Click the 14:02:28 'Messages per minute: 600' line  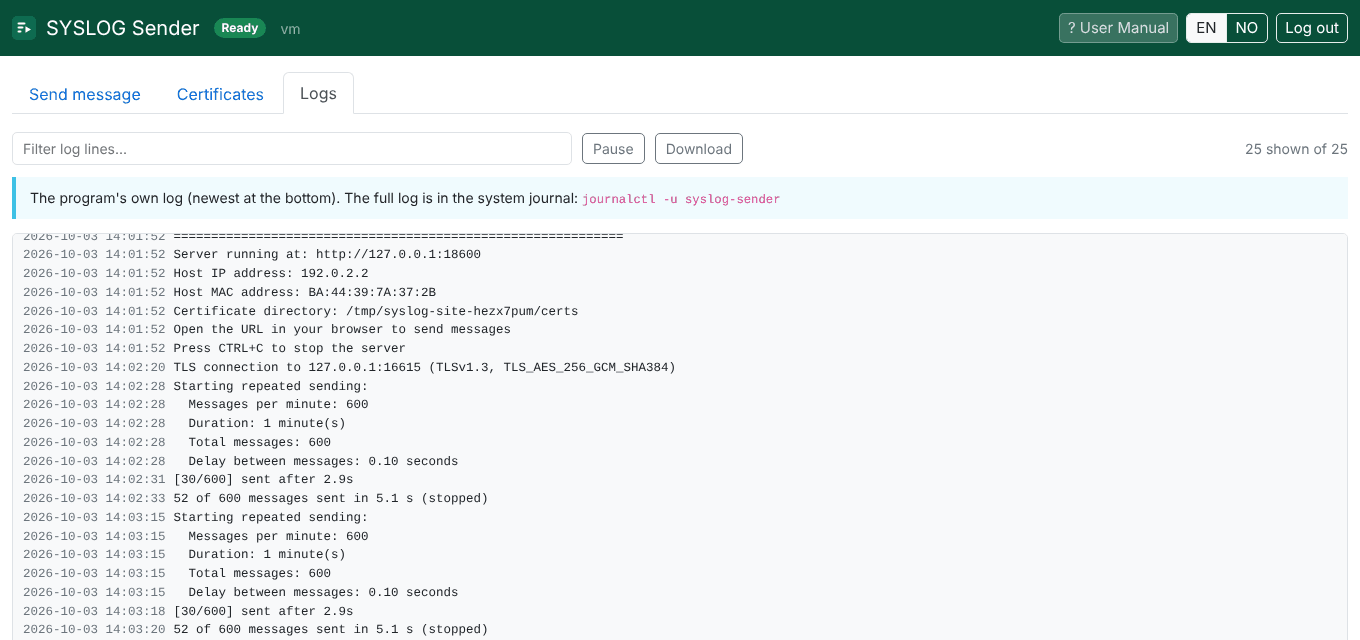click(x=196, y=404)
